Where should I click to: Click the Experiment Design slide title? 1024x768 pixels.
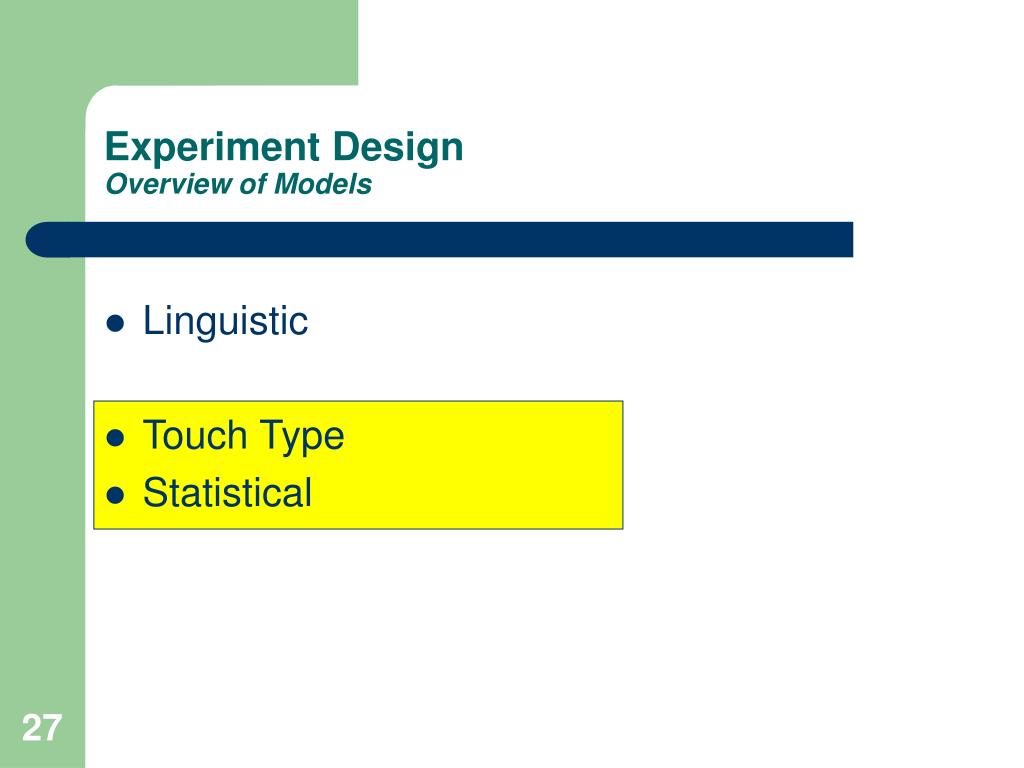(x=284, y=147)
